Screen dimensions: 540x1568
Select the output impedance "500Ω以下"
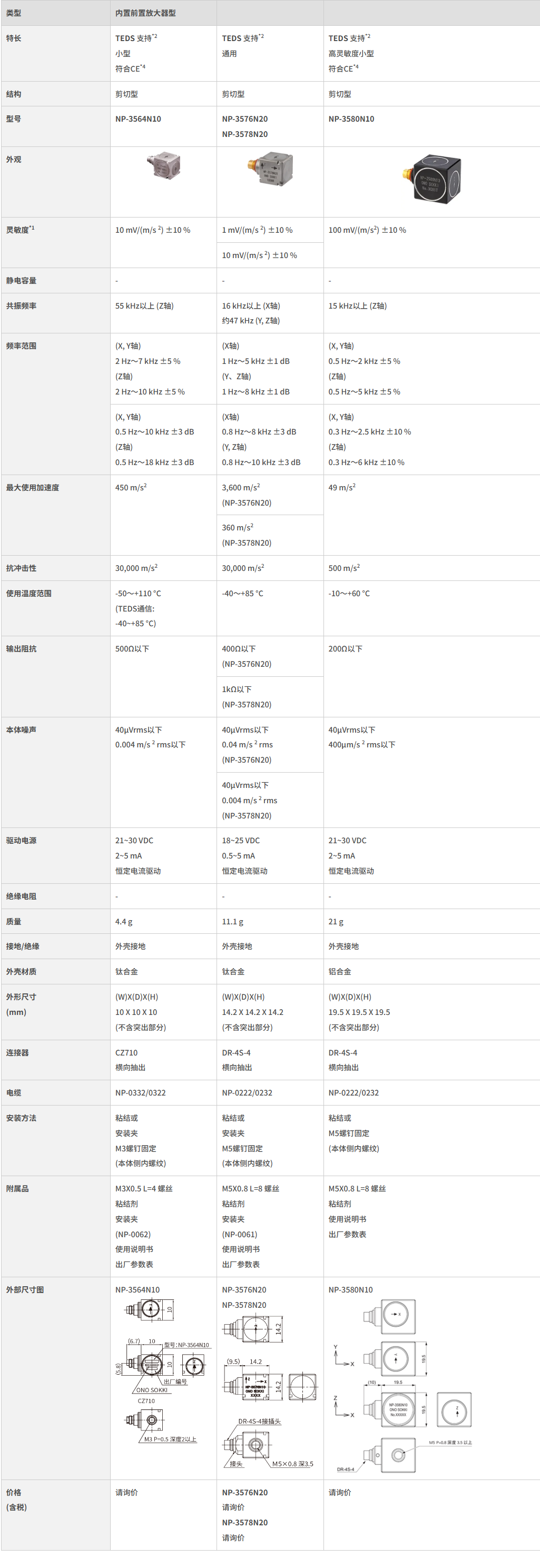132,649
